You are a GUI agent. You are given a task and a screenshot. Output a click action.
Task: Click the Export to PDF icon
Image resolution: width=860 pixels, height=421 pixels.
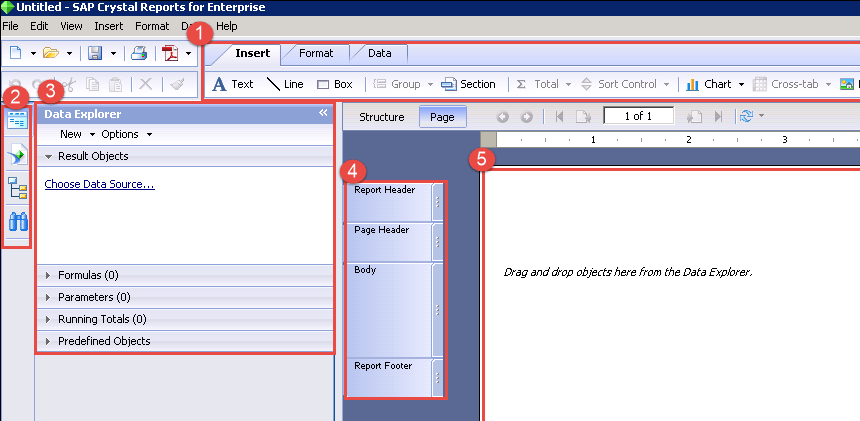[170, 52]
